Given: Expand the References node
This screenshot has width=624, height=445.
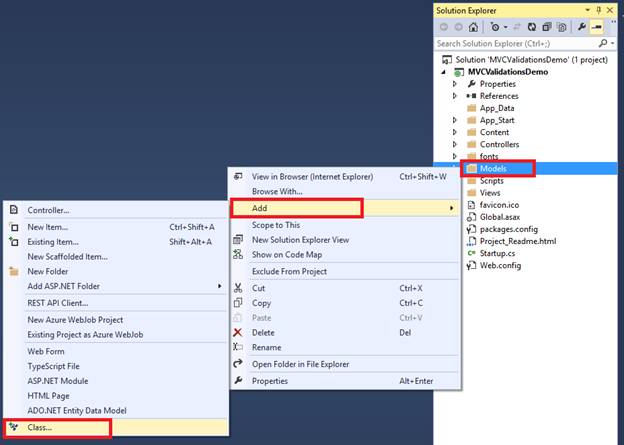Looking at the screenshot, I should click(x=455, y=96).
